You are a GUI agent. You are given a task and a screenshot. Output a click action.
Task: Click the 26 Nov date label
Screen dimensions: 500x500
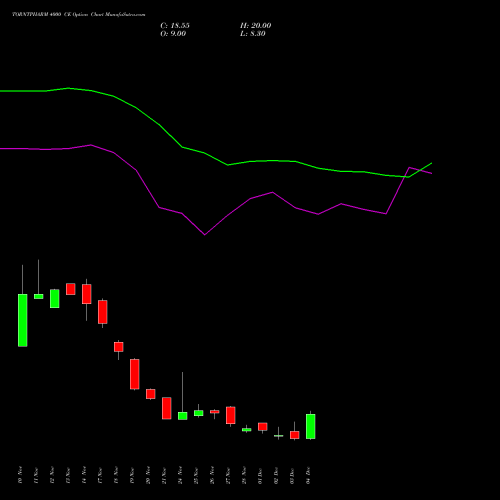point(212,475)
